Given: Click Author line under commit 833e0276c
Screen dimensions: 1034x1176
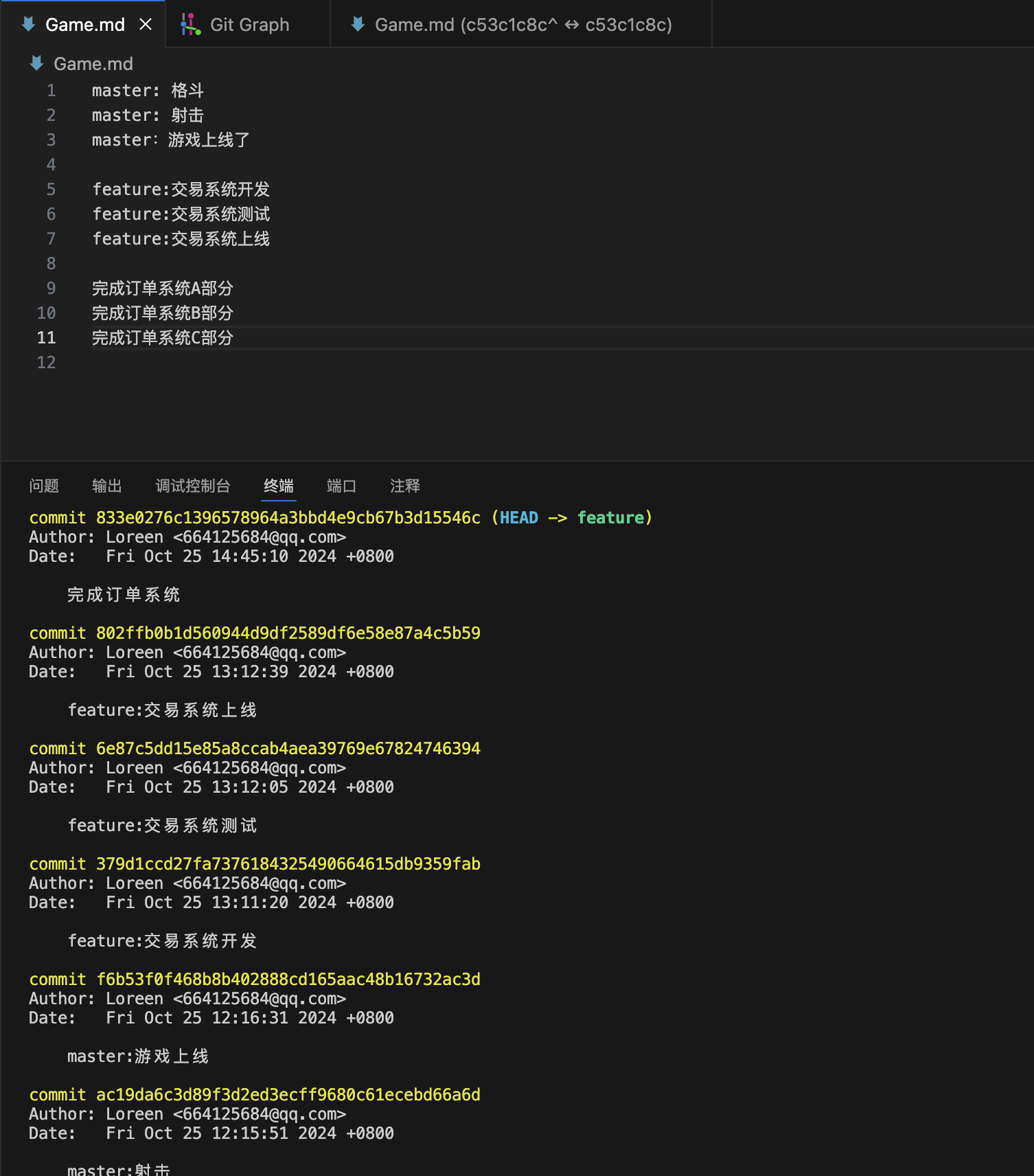Looking at the screenshot, I should (187, 537).
